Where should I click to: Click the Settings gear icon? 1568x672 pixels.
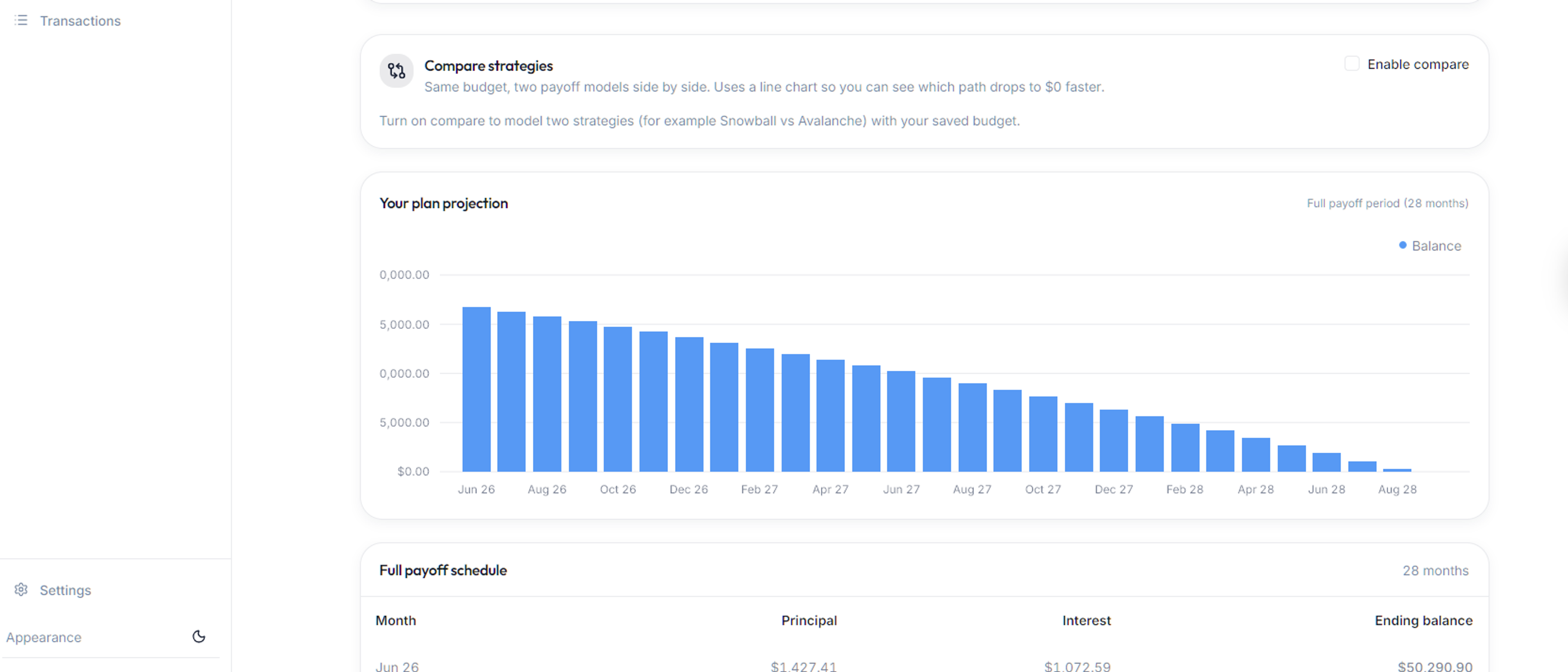[x=21, y=590]
